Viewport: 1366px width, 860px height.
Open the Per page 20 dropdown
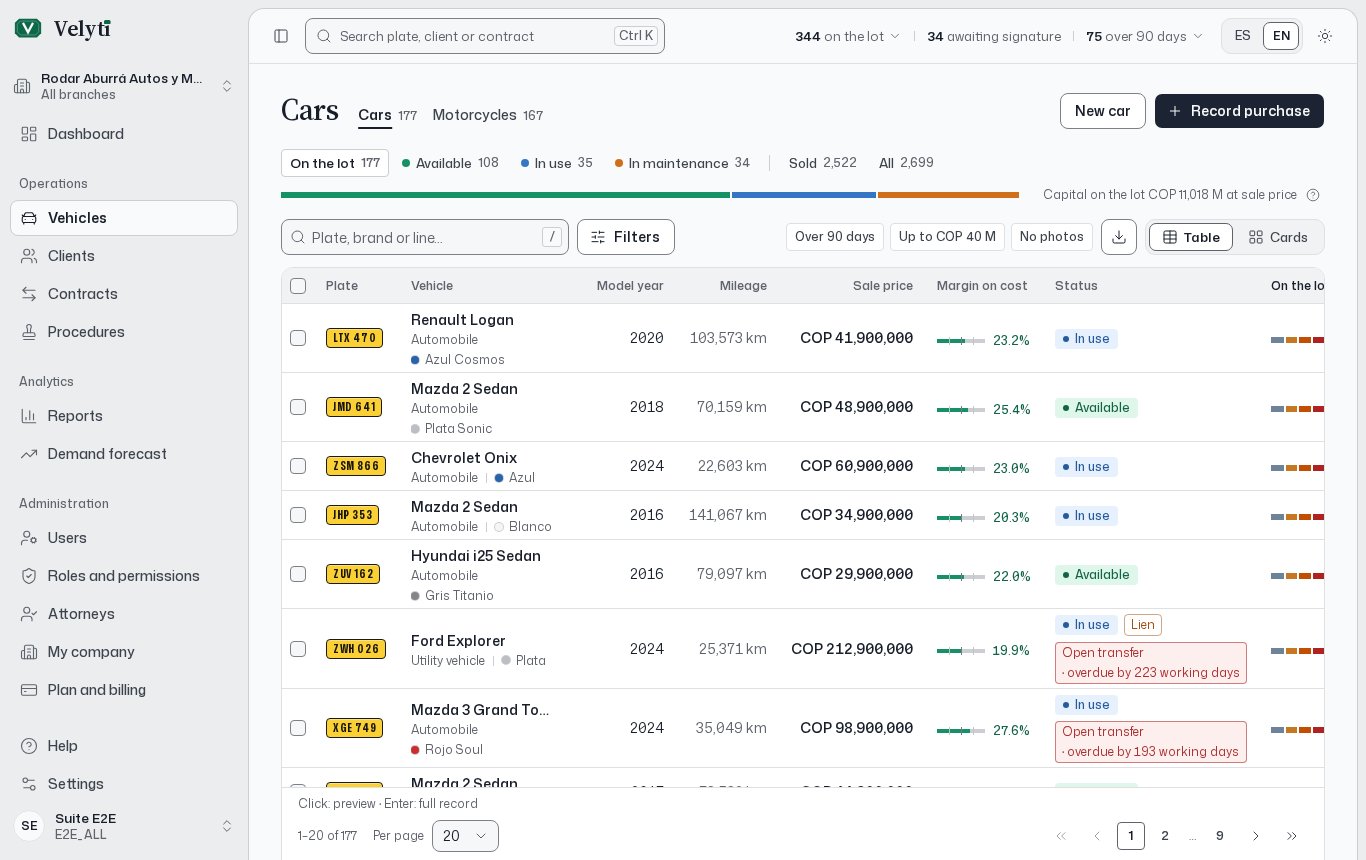[465, 836]
